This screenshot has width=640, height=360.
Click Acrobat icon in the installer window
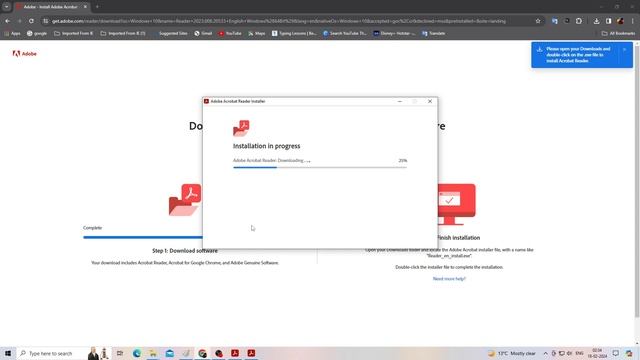(241, 128)
